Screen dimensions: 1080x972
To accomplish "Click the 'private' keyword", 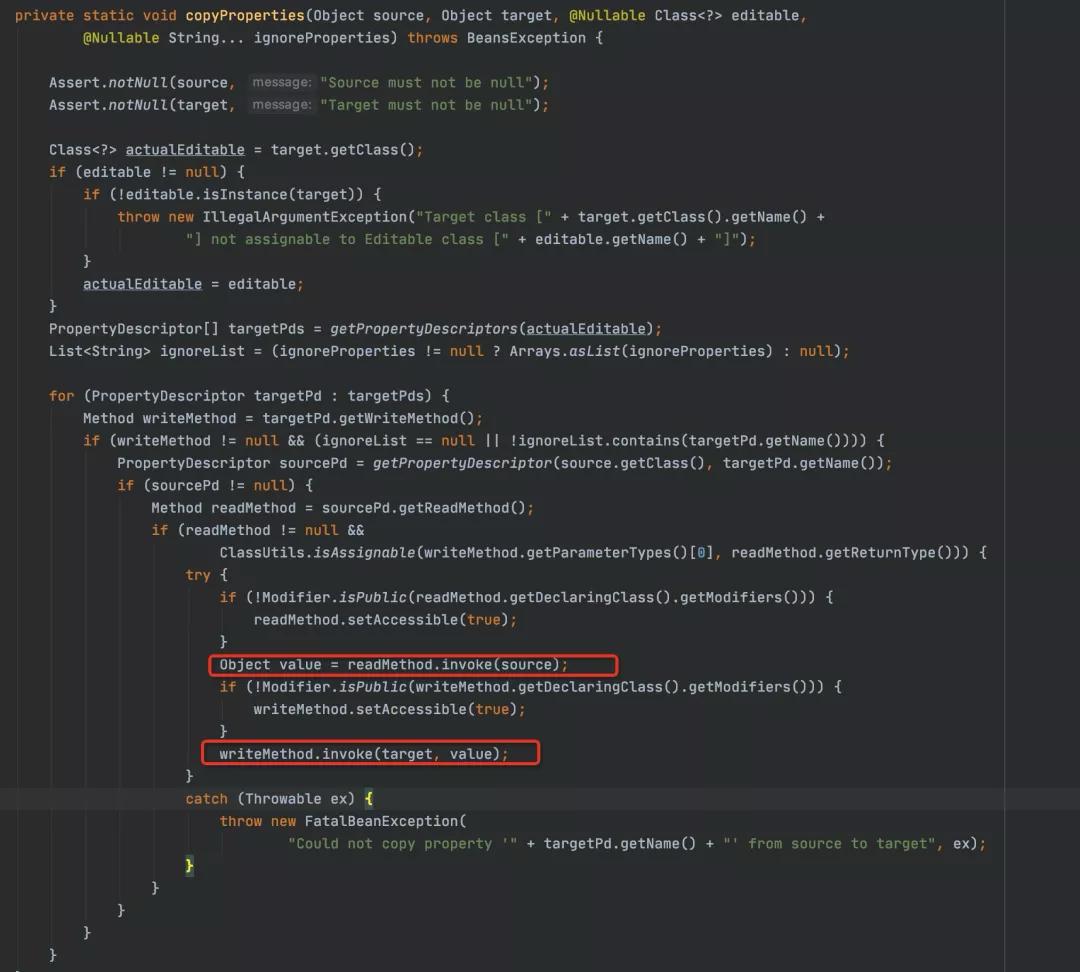I will tap(44, 15).
